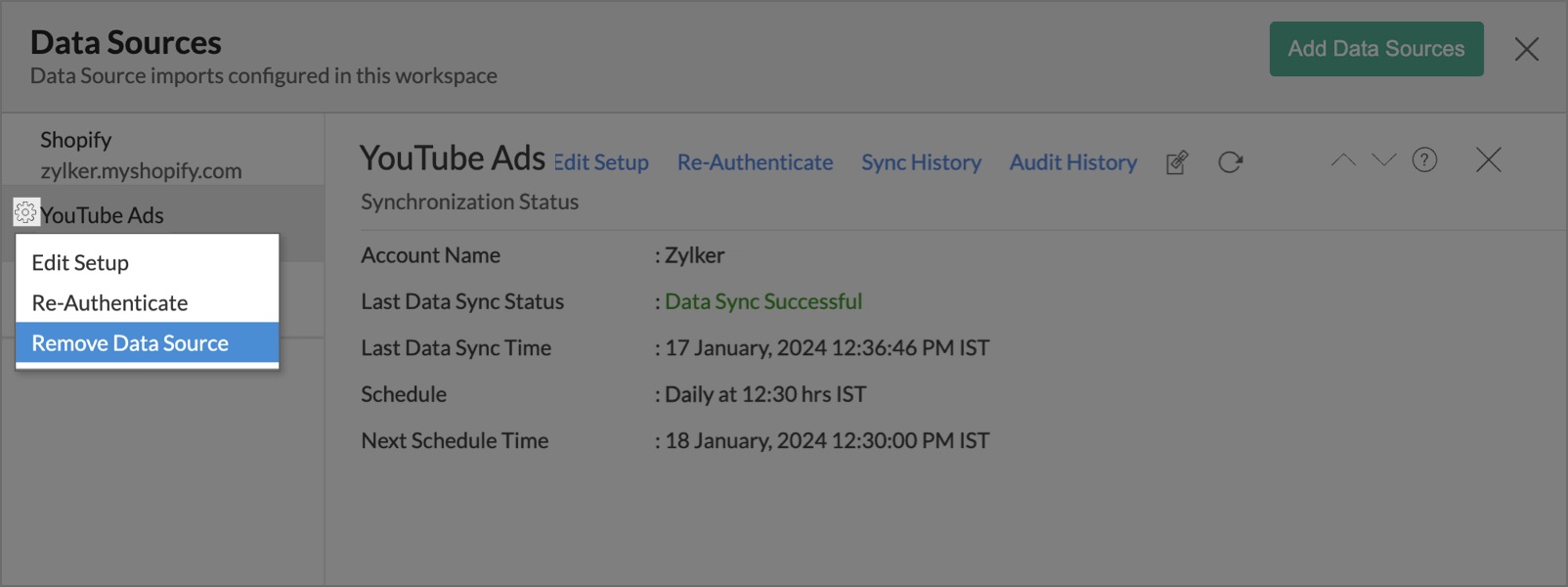This screenshot has width=1568, height=587.
Task: Click the Last Data Sync Time value
Action: pos(827,348)
